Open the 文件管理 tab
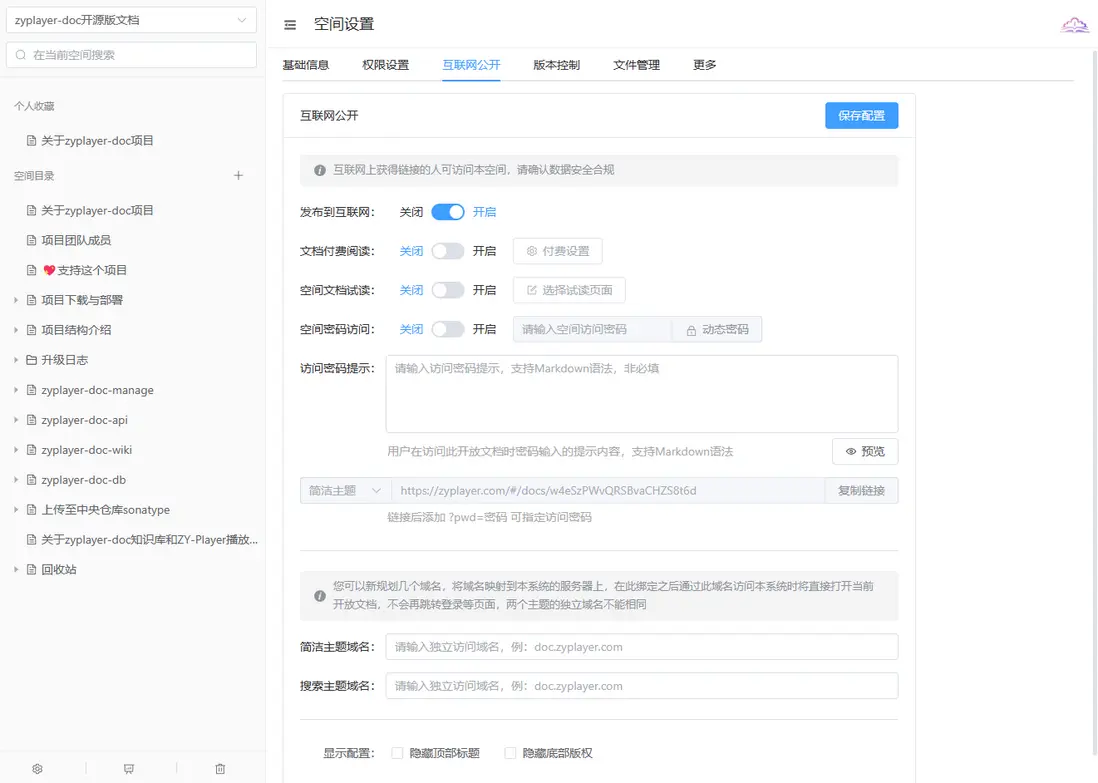This screenshot has height=783, width=1098. (x=635, y=64)
